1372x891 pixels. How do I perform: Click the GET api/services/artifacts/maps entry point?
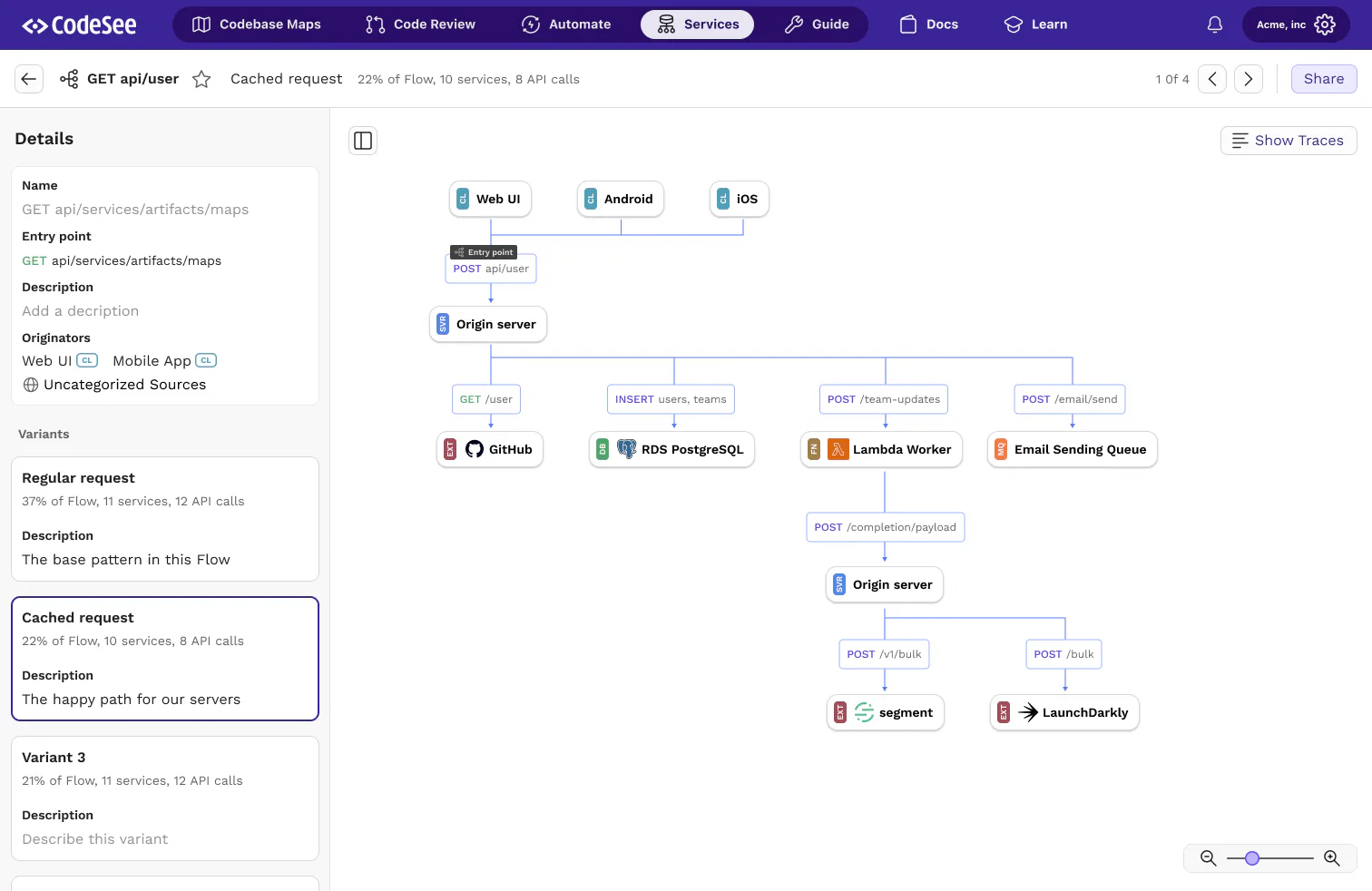[x=122, y=260]
